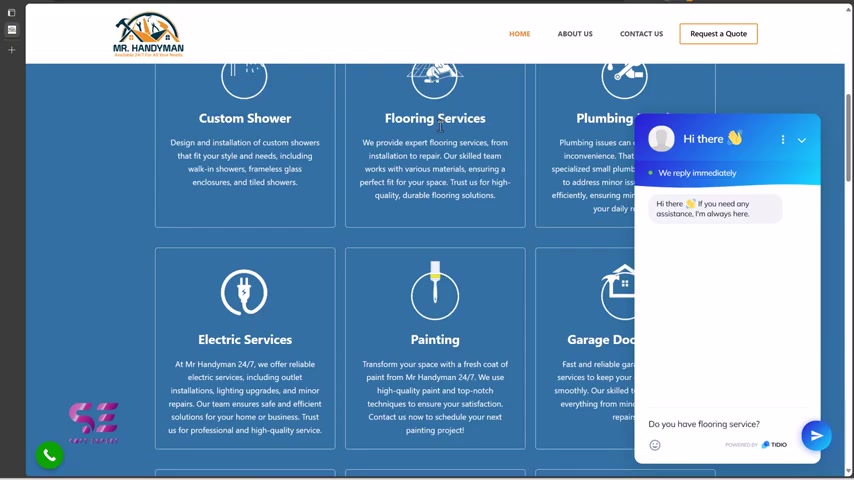Screen dimensions: 854x480
Task: Click the Tidio powered-by logo
Action: [x=774, y=445]
